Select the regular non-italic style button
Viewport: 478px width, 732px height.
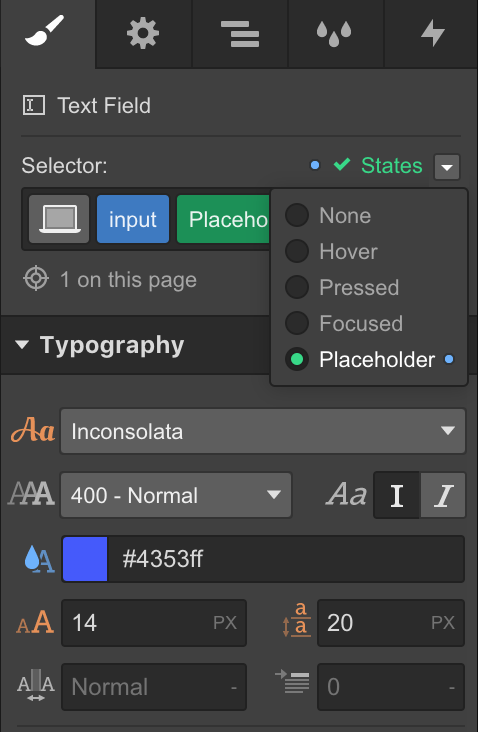tap(397, 495)
